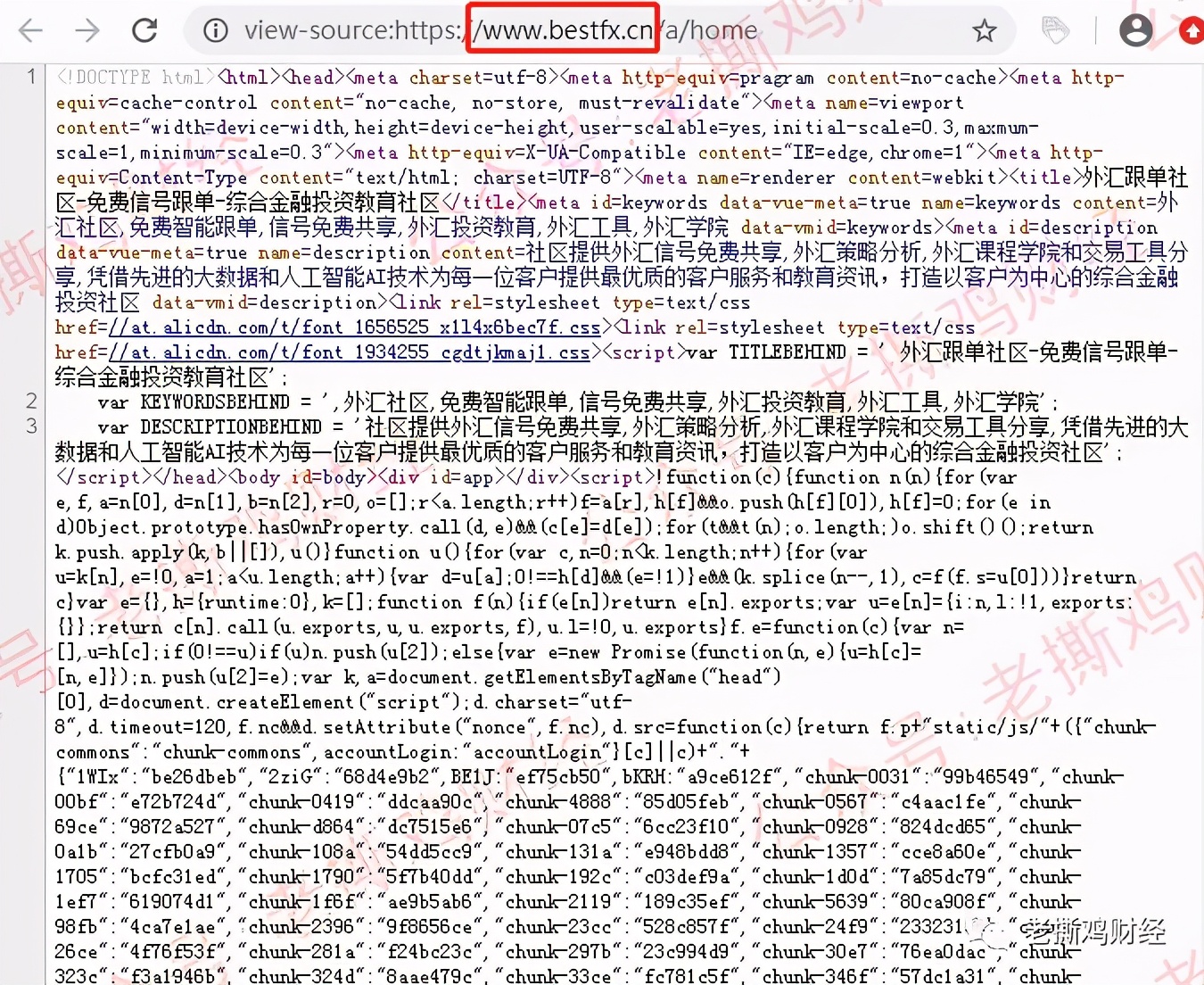Go forward with the browser forward arrow
The width and height of the screenshot is (1204, 985).
click(x=87, y=30)
